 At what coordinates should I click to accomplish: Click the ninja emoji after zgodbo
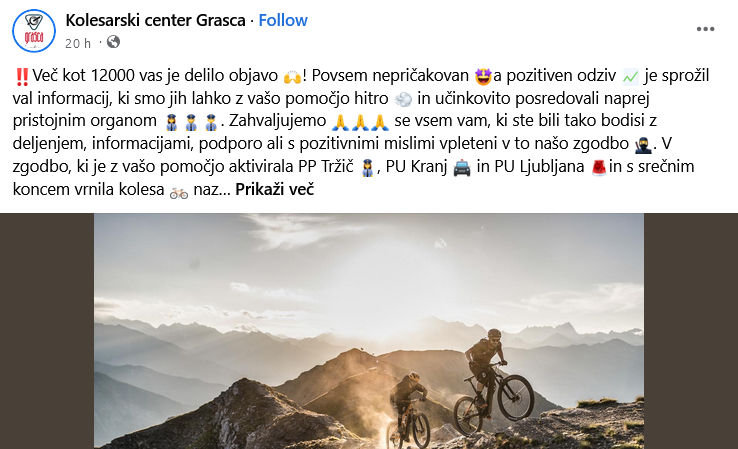[x=643, y=145]
